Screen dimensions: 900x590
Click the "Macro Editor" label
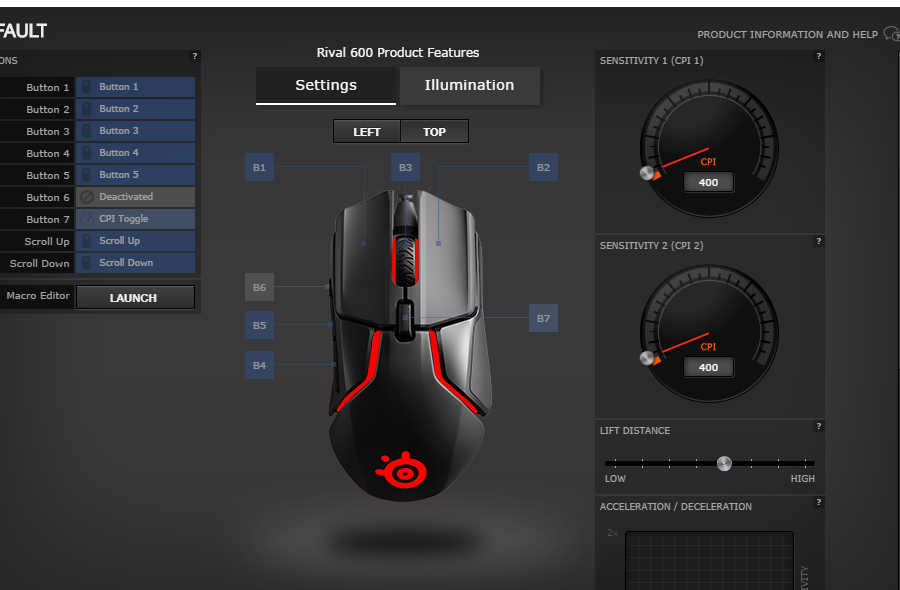point(38,296)
